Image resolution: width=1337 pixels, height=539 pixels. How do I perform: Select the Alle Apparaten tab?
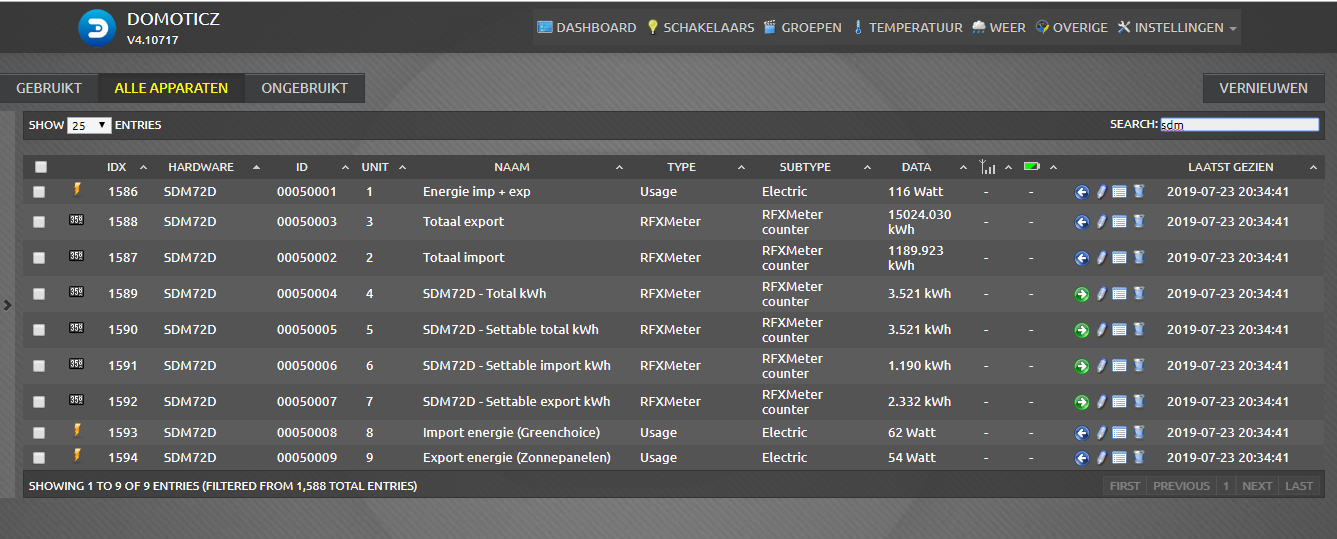tap(171, 88)
